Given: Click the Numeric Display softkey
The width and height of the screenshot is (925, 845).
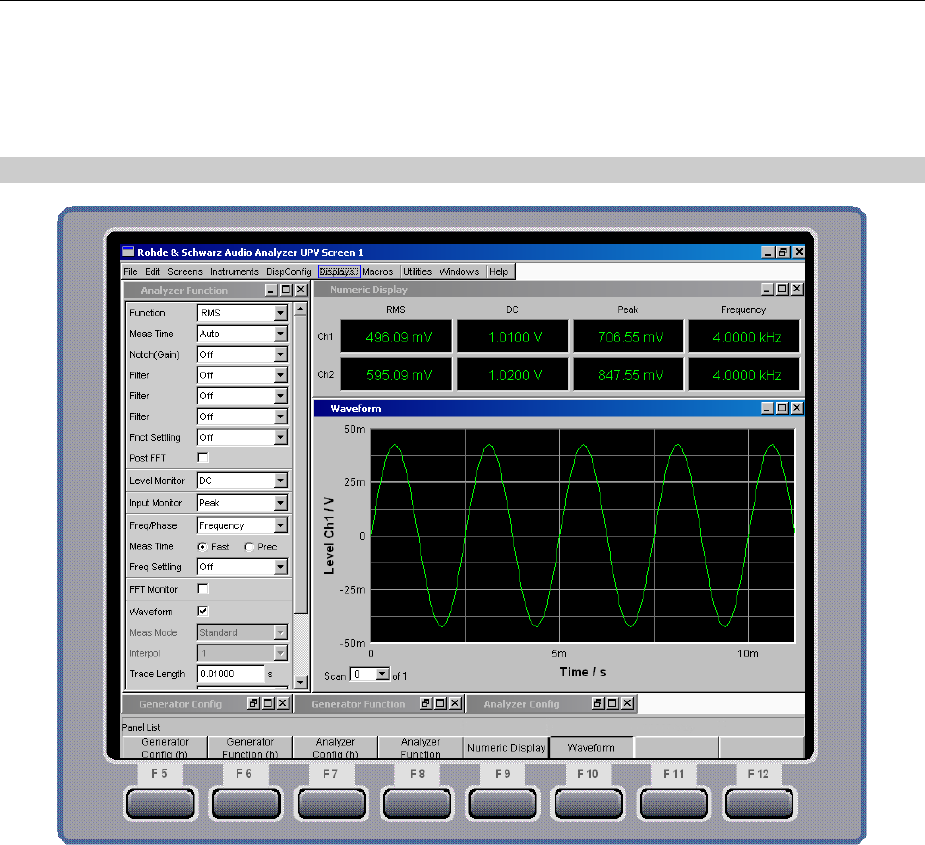Looking at the screenshot, I should click(x=506, y=748).
